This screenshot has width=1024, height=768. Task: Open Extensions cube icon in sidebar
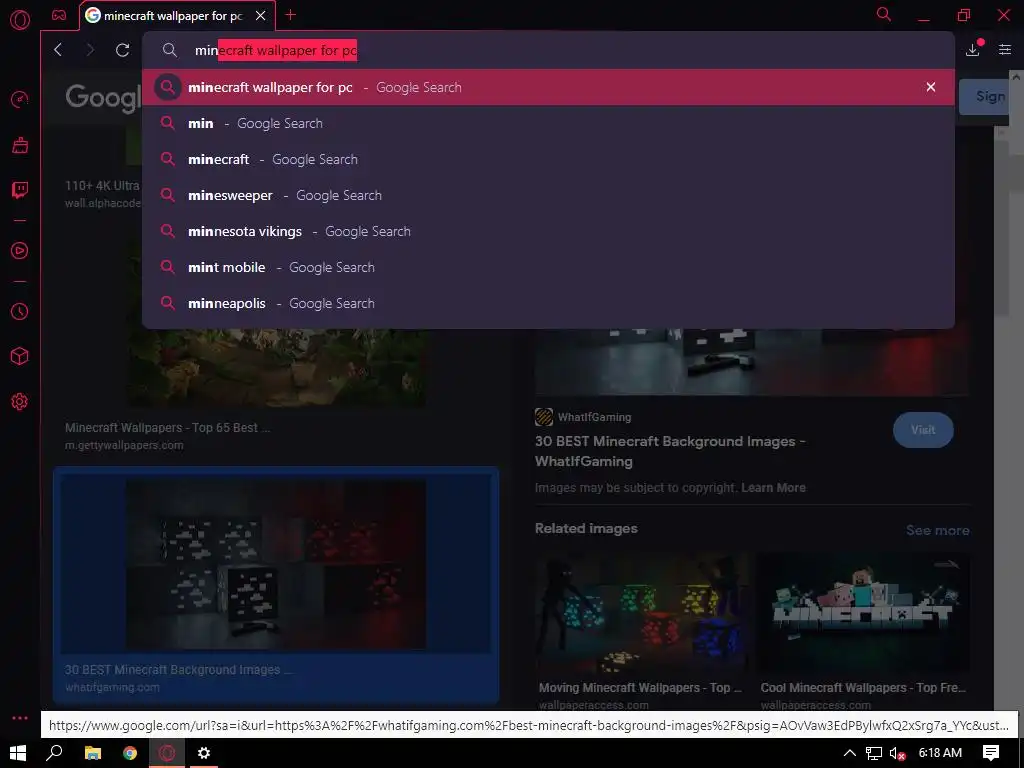tap(20, 356)
